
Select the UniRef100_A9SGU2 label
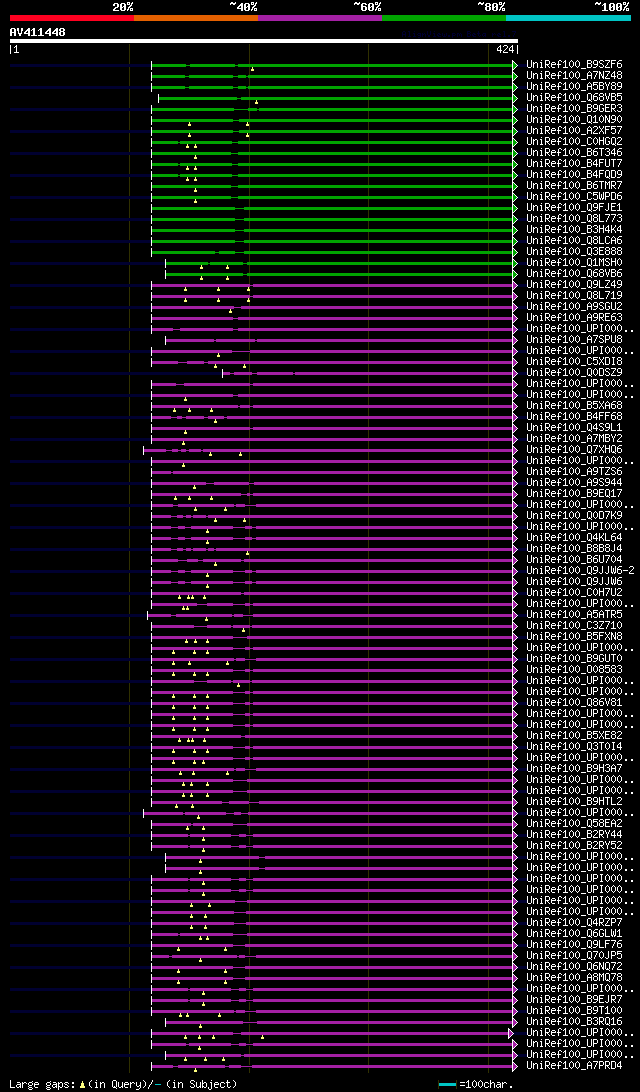pyautogui.click(x=575, y=306)
